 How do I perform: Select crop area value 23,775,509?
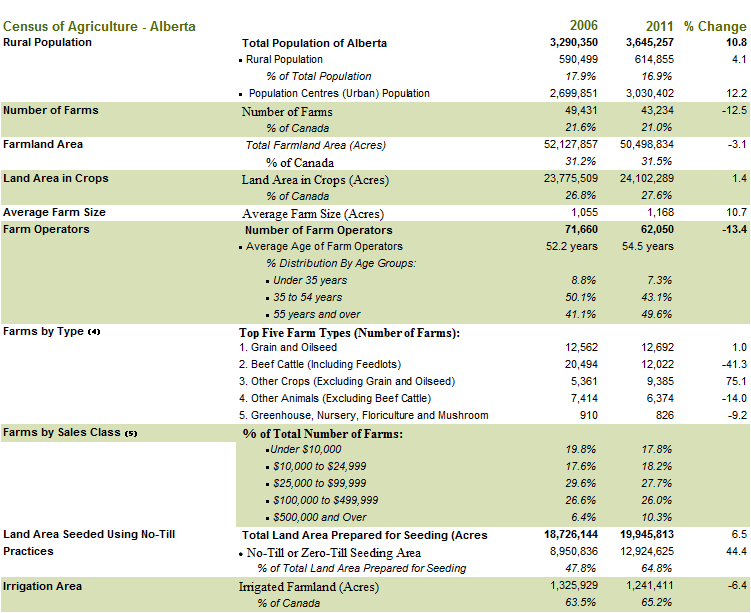point(571,178)
